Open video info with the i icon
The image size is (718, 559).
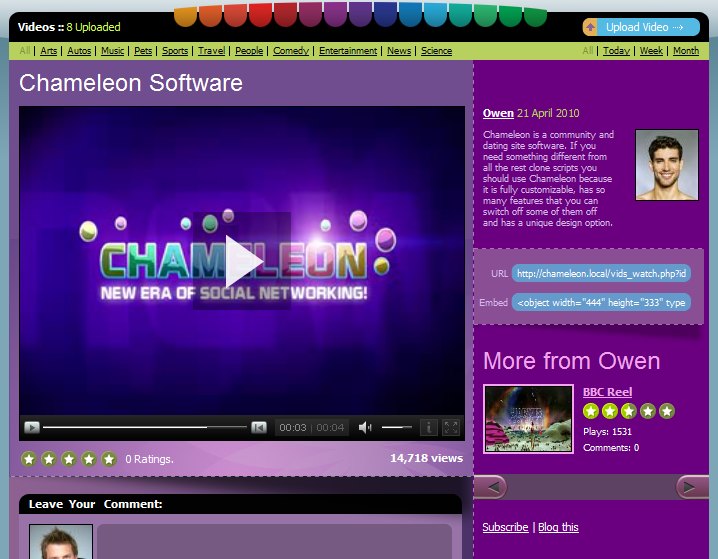coord(429,428)
